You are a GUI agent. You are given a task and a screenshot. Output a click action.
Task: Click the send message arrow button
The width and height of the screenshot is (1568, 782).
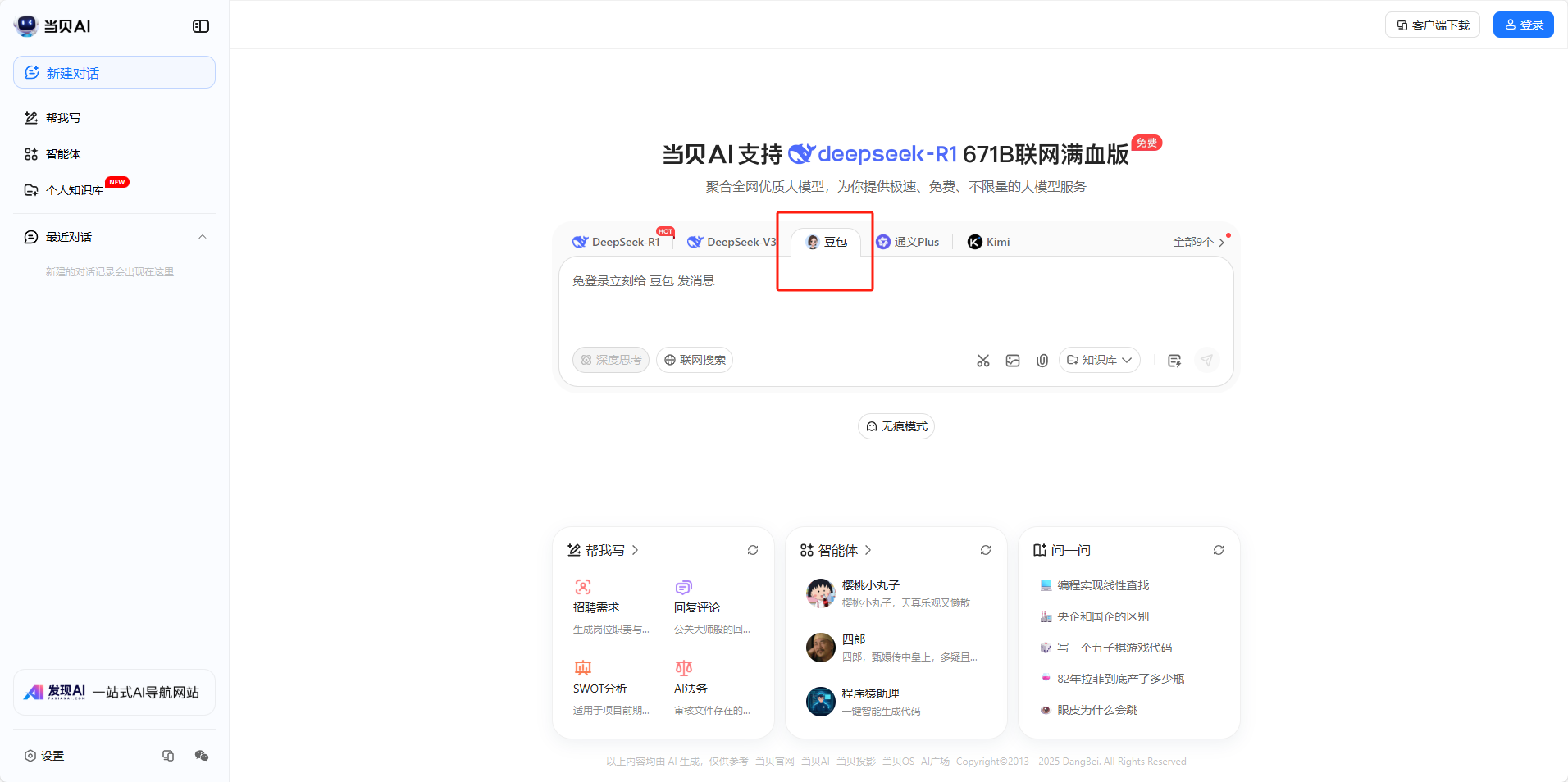click(x=1206, y=360)
